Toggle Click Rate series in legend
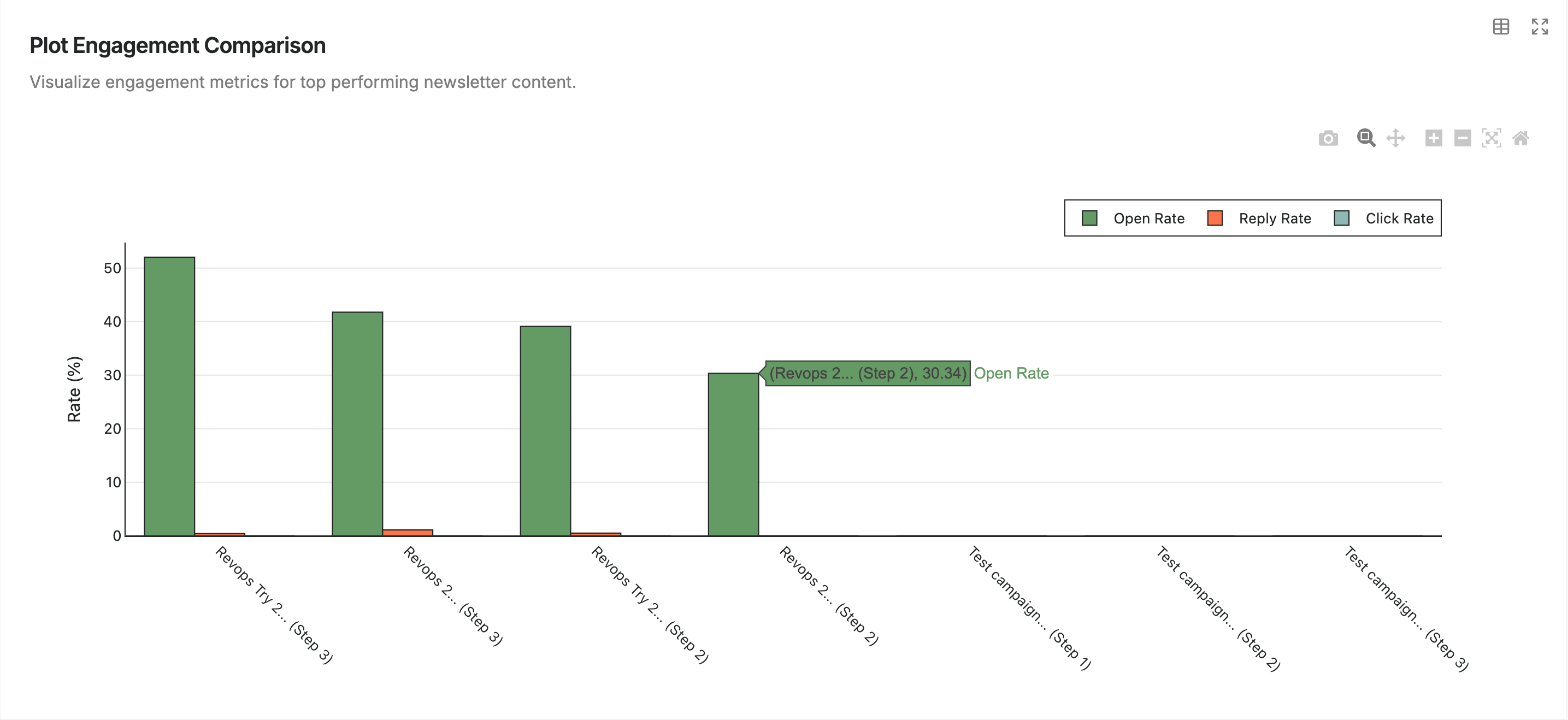Image resolution: width=1568 pixels, height=720 pixels. [x=1399, y=219]
